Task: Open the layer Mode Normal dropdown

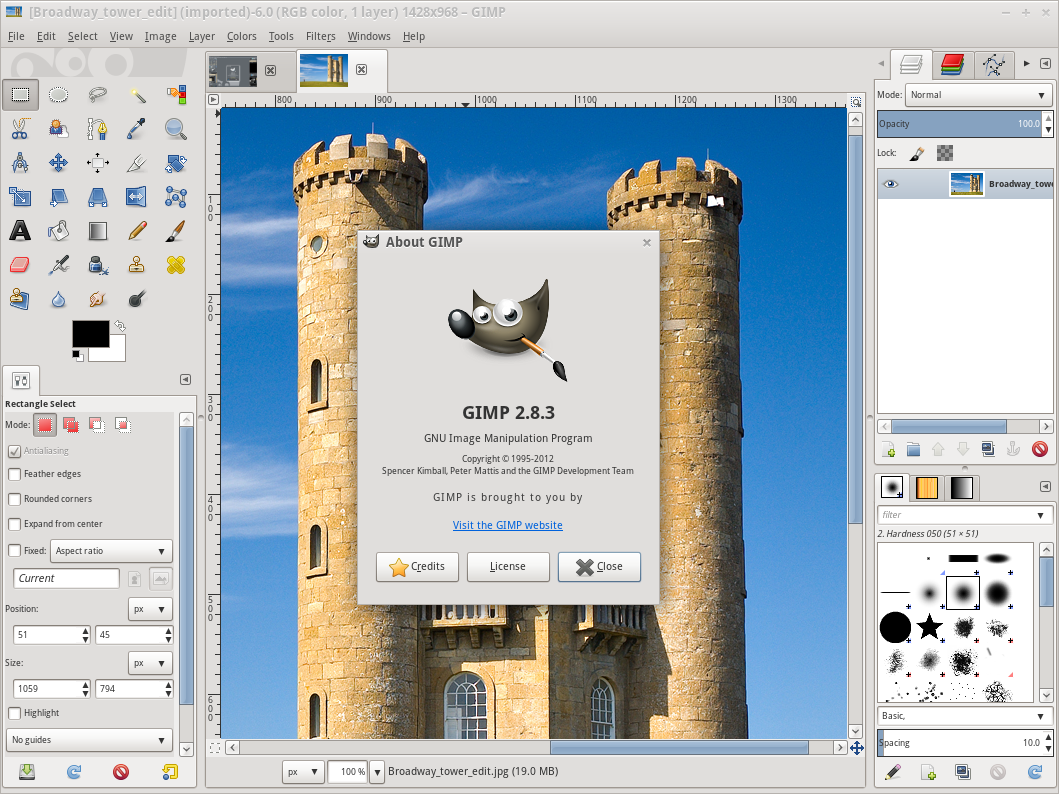Action: click(x=979, y=95)
